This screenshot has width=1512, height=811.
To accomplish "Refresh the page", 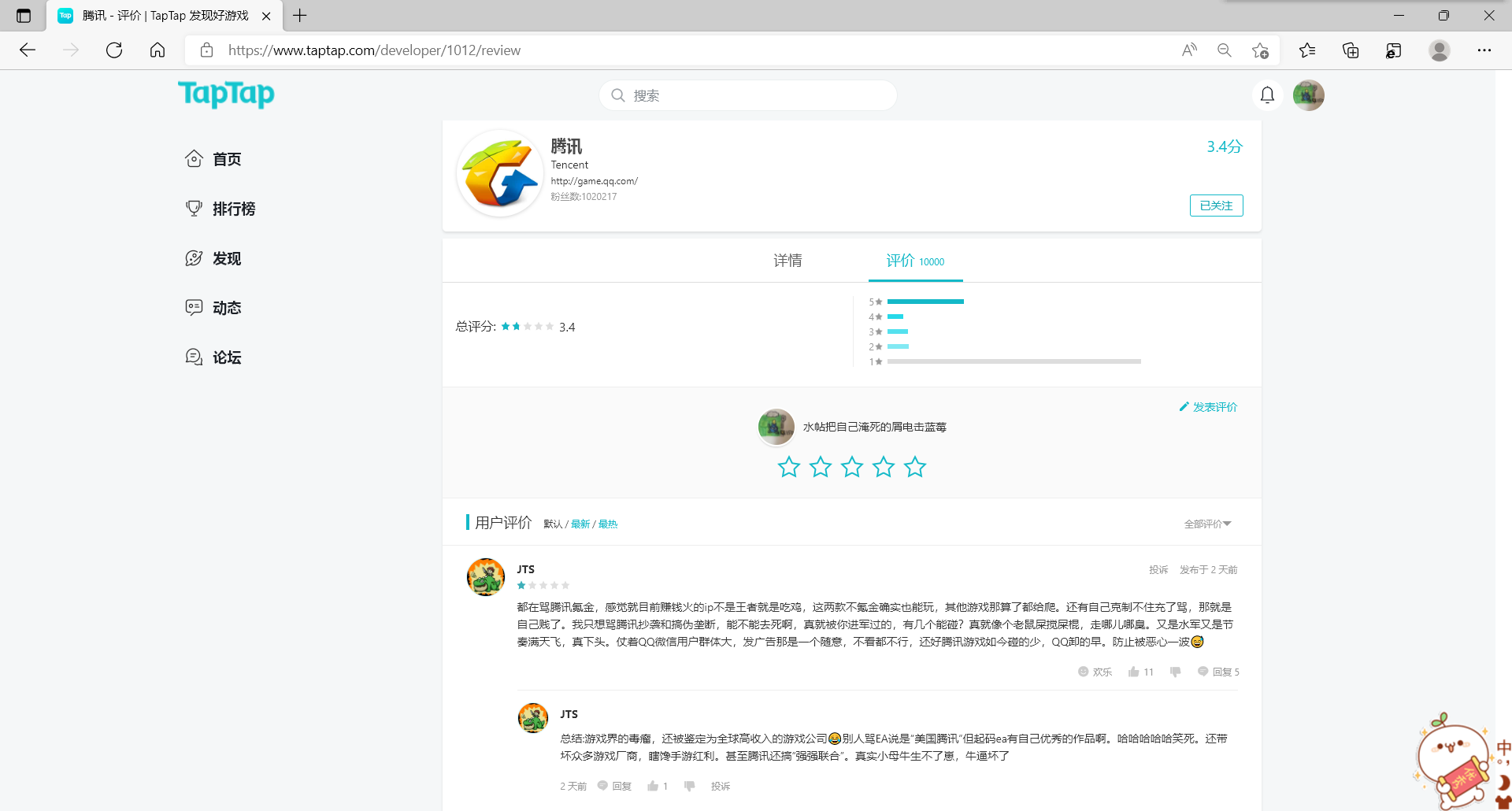I will (114, 50).
